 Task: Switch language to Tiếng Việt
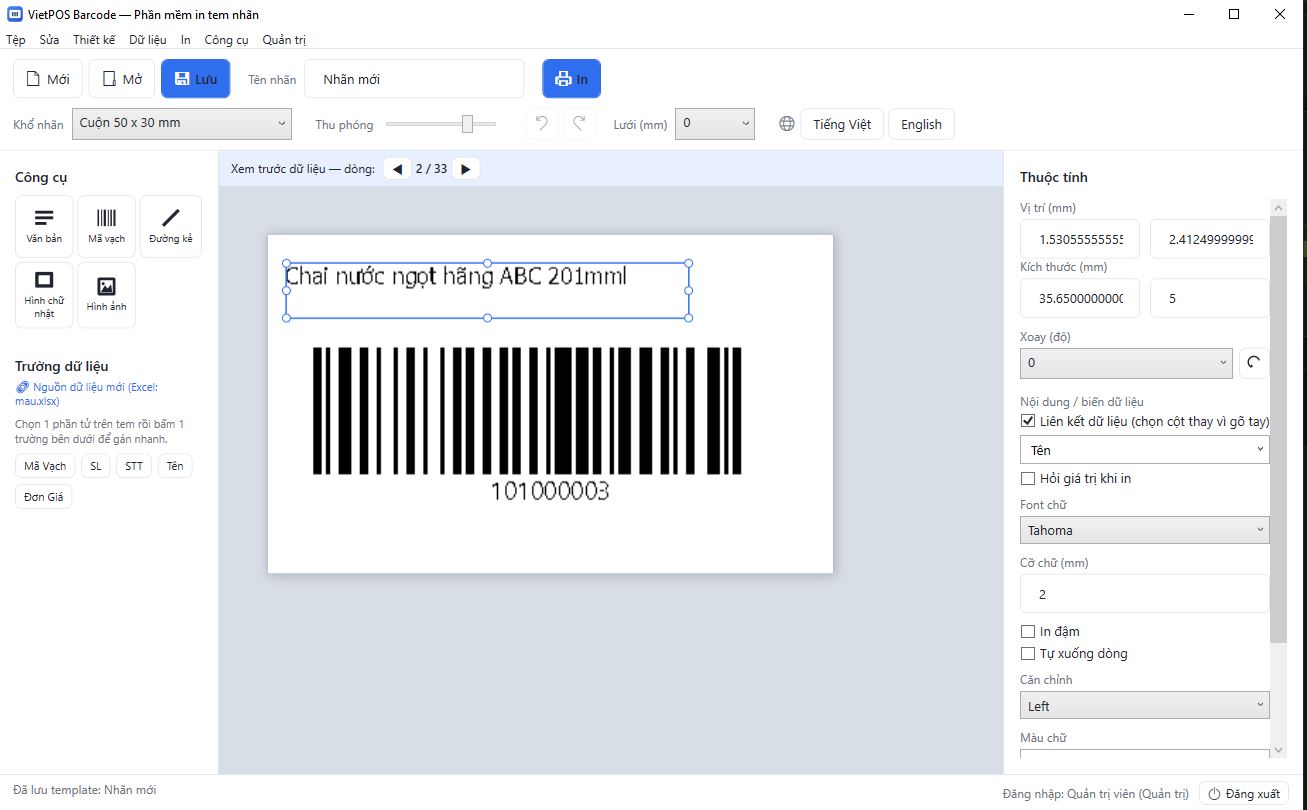coord(842,124)
